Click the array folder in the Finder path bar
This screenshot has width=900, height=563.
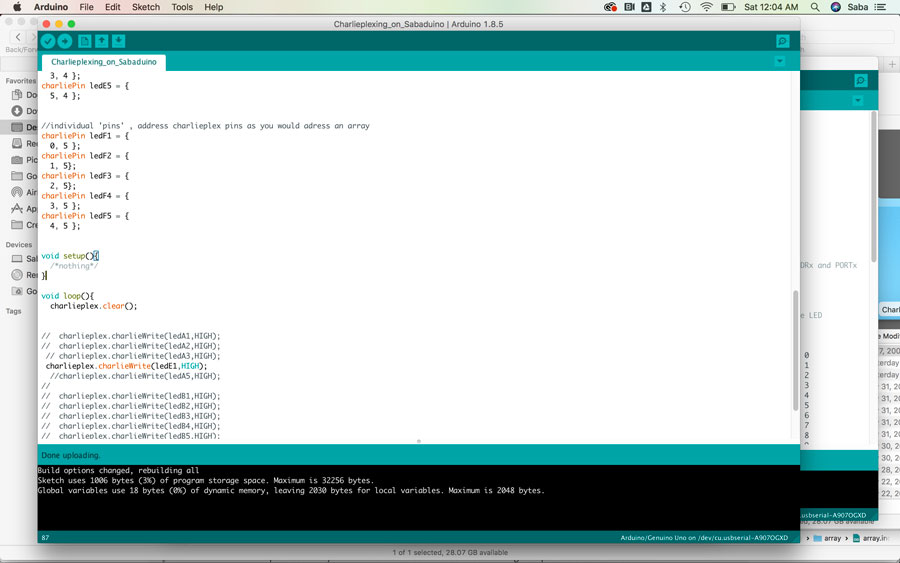[x=827, y=538]
